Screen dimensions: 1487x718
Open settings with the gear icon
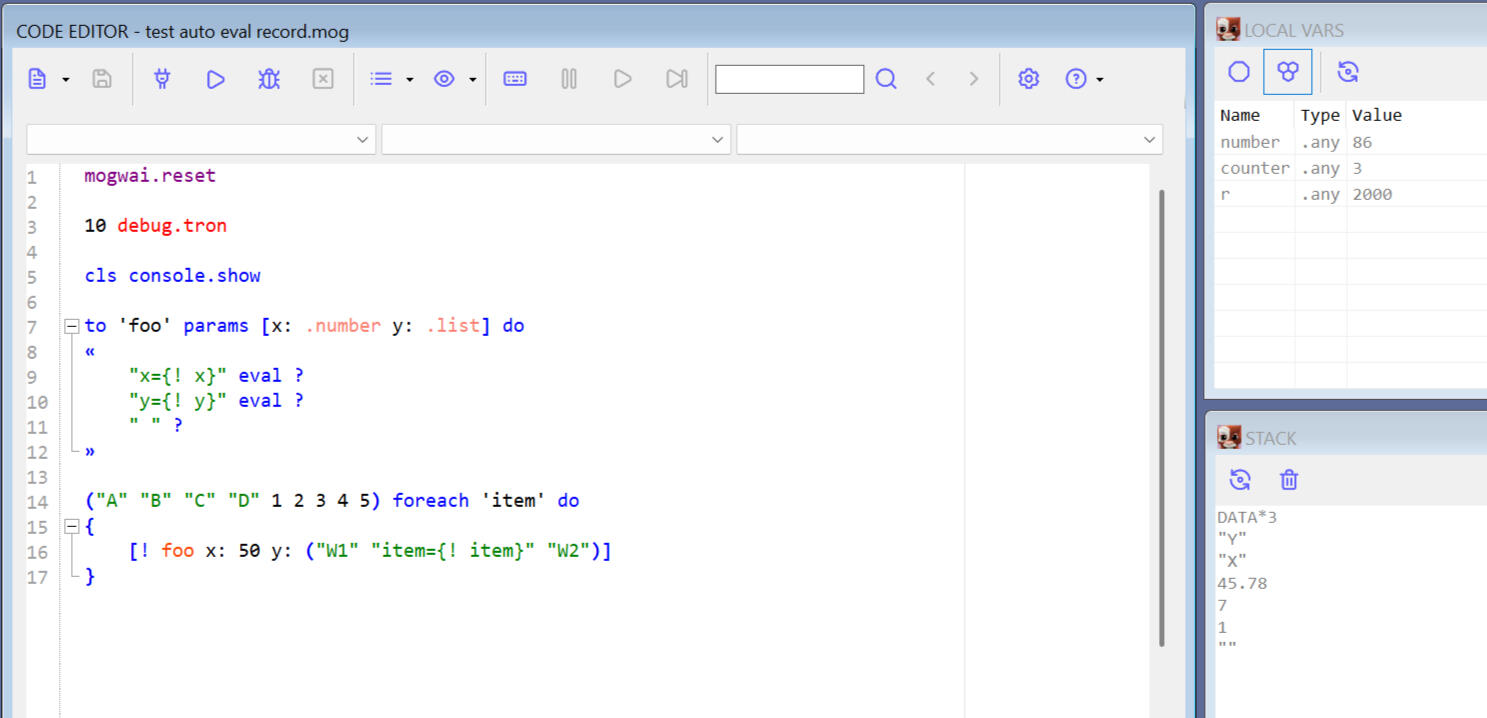(1028, 79)
